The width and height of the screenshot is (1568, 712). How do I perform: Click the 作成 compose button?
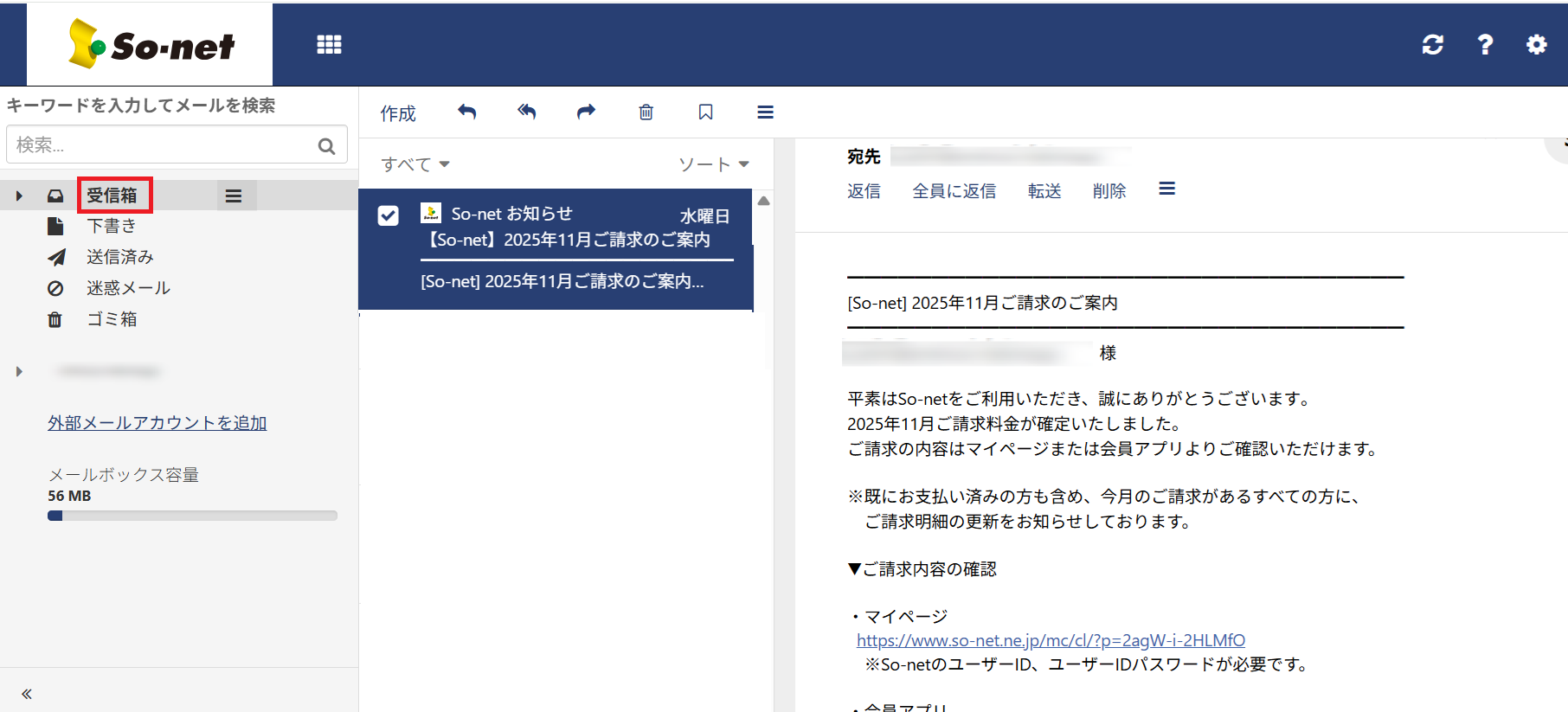tap(398, 113)
